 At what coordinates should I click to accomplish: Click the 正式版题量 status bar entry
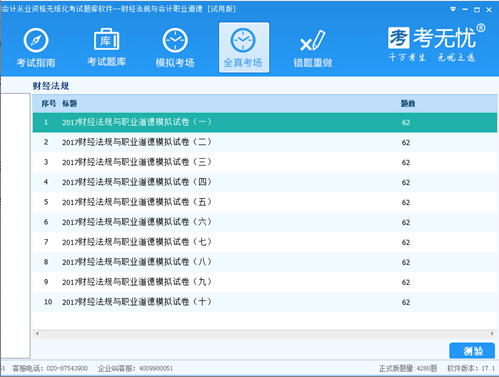pyautogui.click(x=408, y=368)
